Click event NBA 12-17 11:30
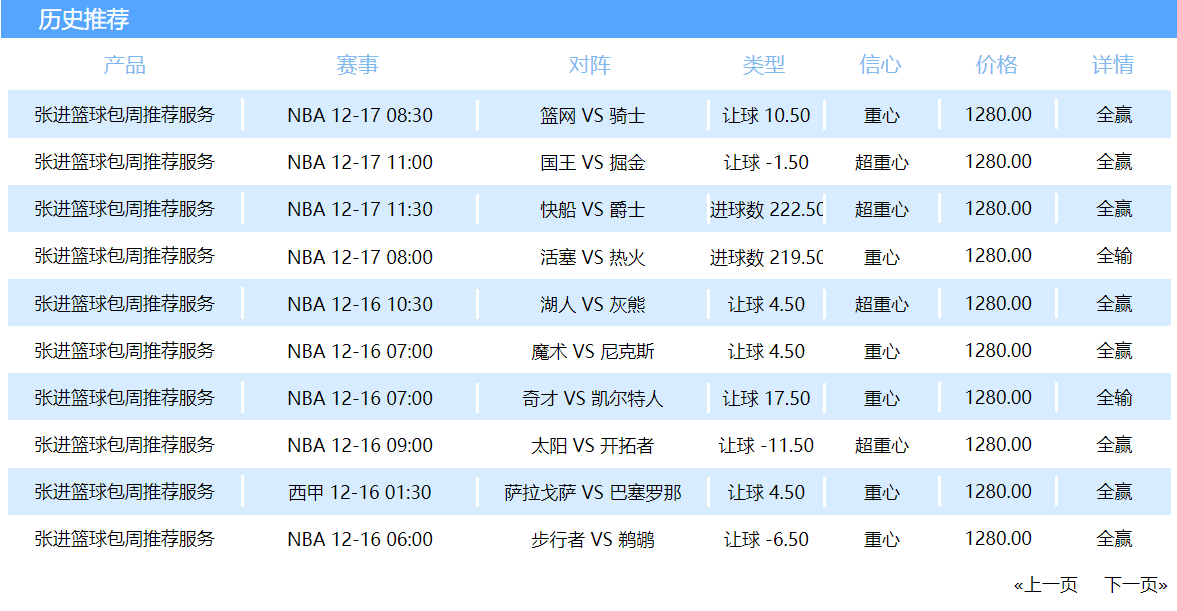 click(x=360, y=209)
